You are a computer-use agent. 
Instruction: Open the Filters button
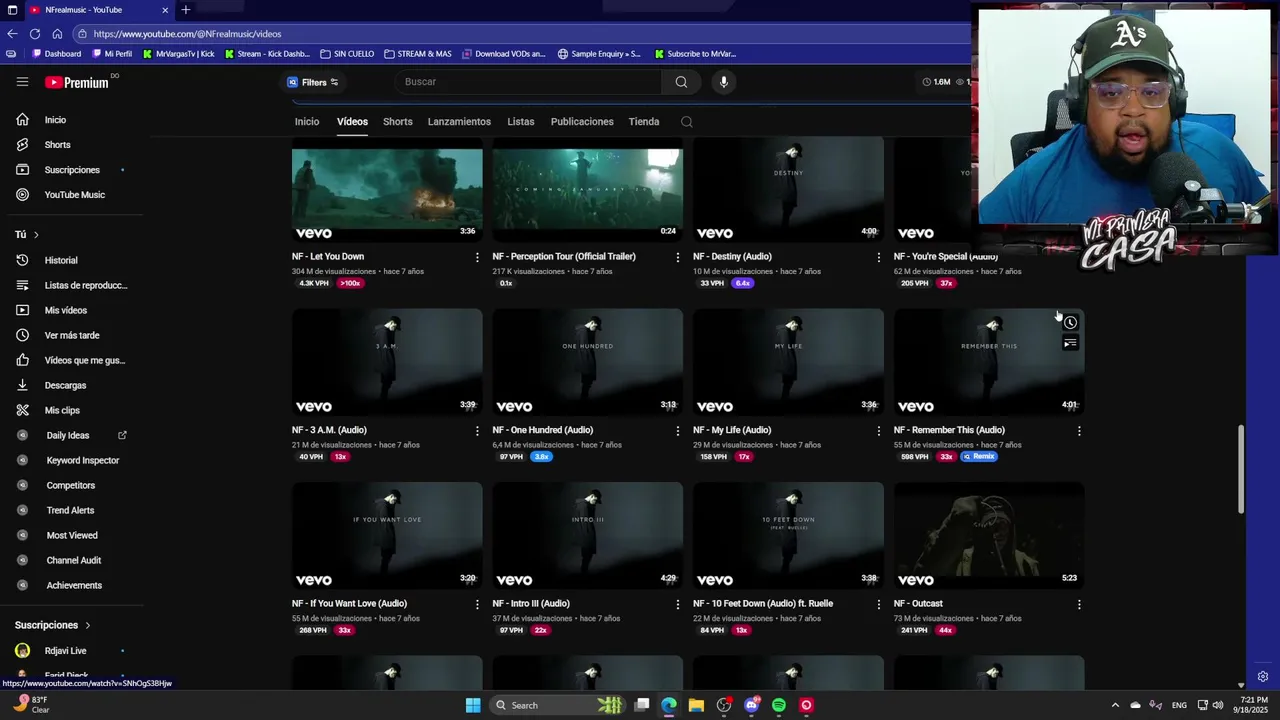click(x=313, y=82)
